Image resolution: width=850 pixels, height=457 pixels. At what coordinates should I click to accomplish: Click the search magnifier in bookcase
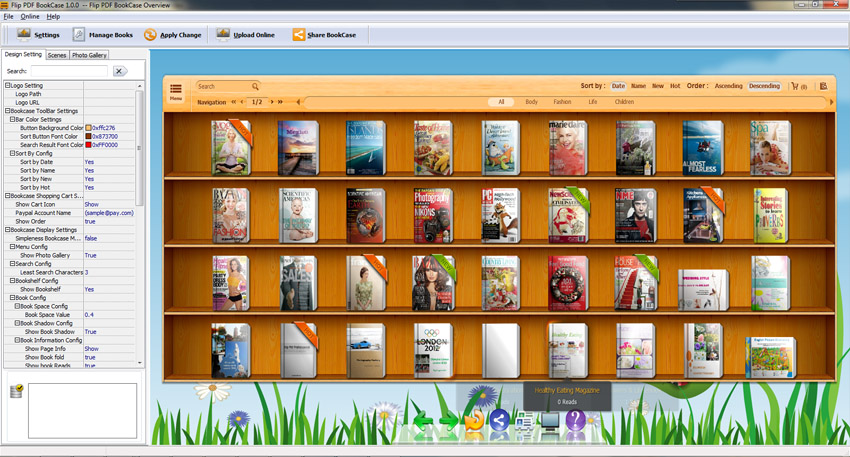[255, 87]
